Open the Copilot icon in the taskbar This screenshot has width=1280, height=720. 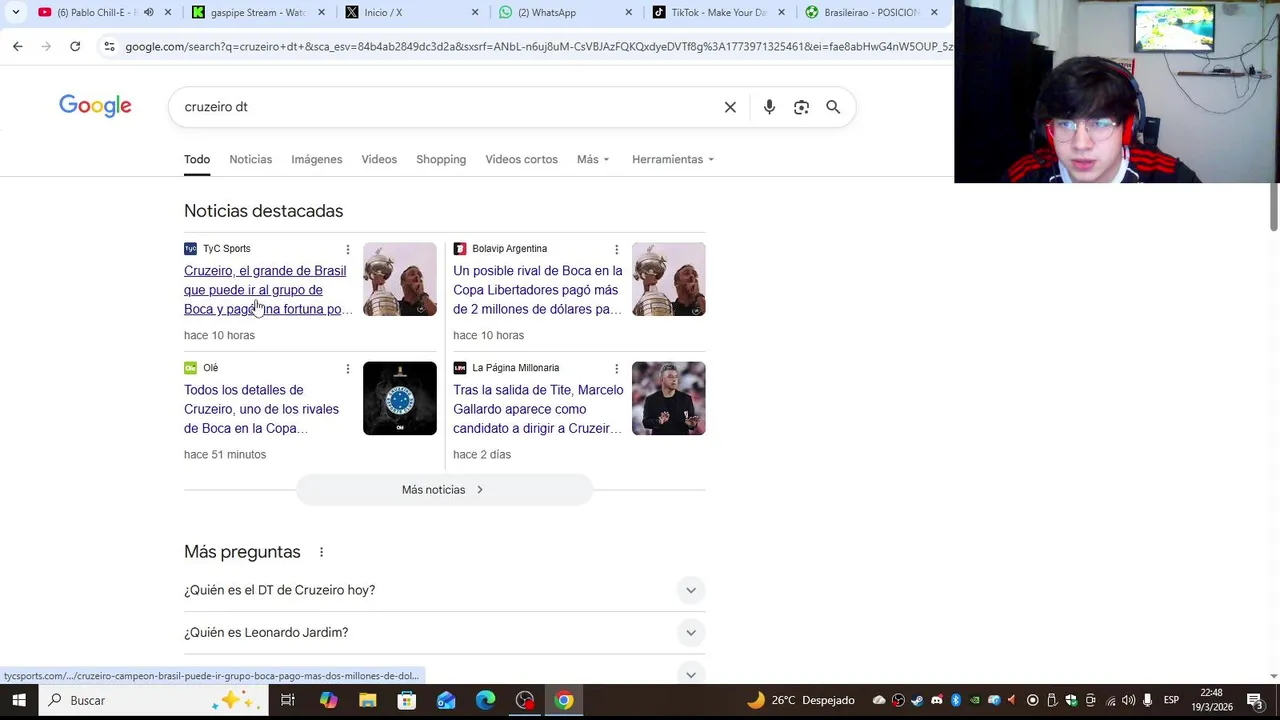[x=328, y=700]
